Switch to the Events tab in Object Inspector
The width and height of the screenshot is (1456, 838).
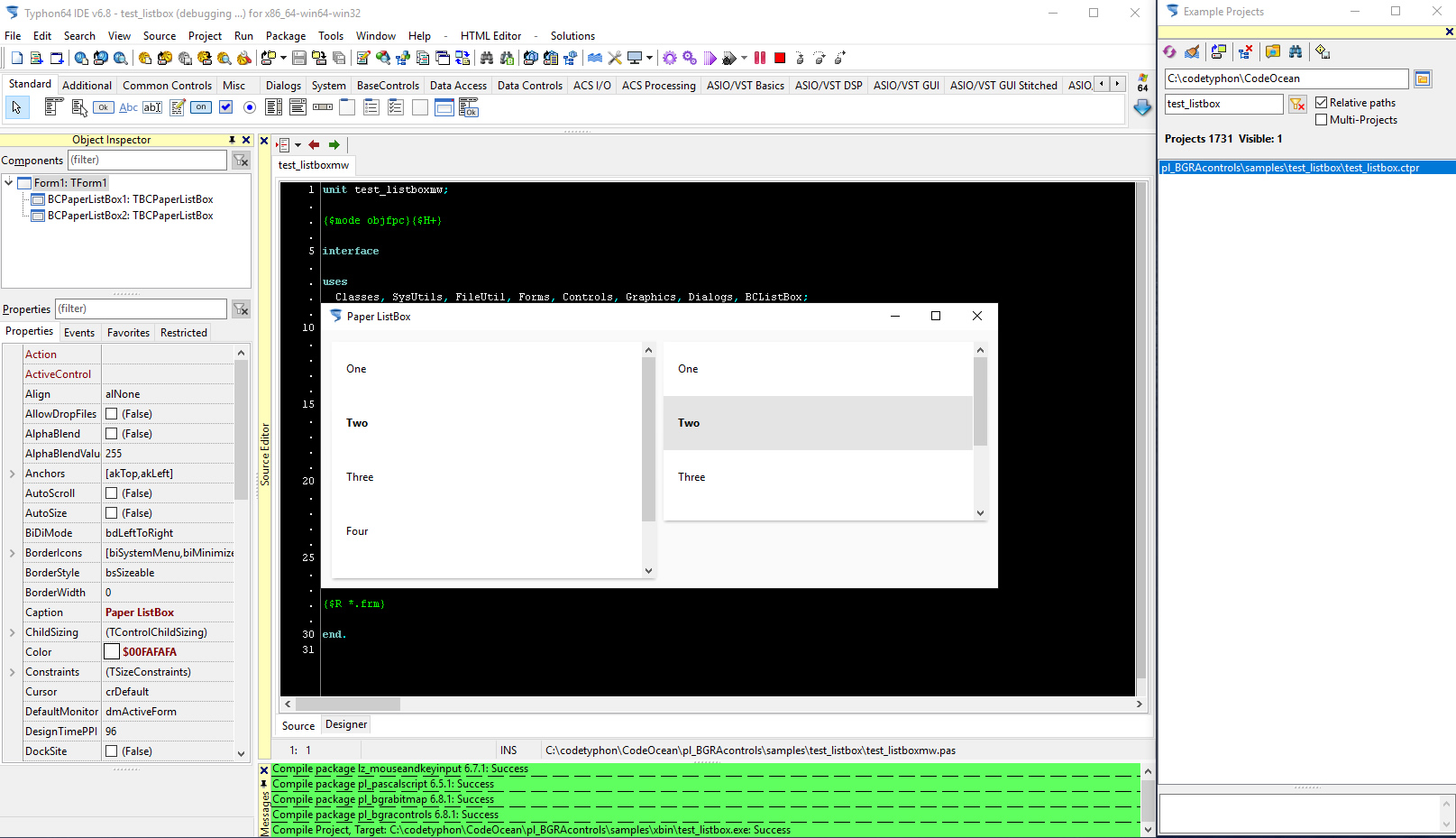[79, 333]
